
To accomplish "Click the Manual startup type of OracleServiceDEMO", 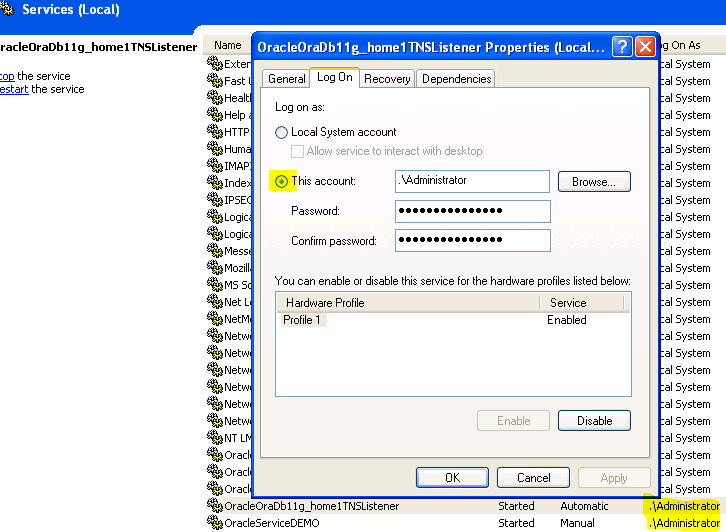I will point(577,523).
